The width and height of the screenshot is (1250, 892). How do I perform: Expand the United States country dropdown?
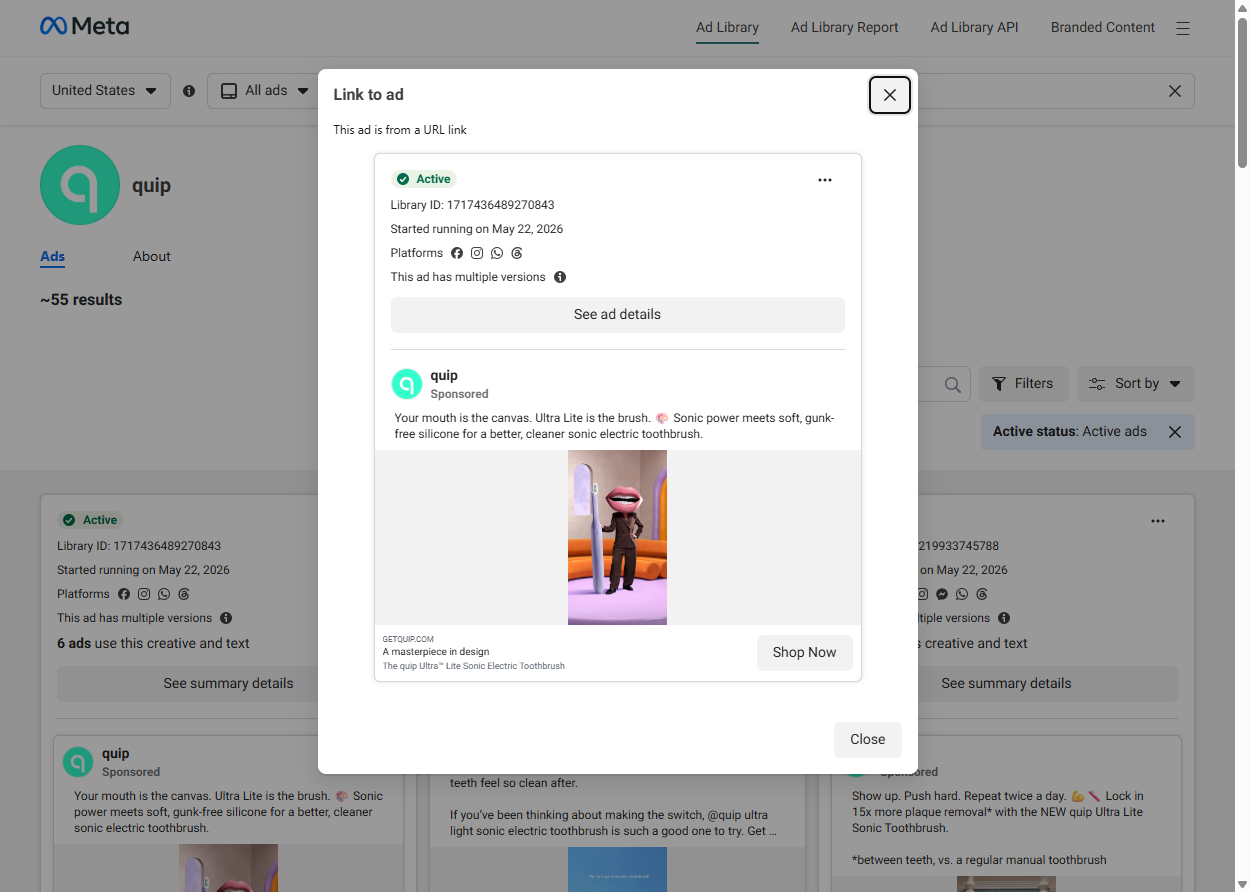(105, 90)
